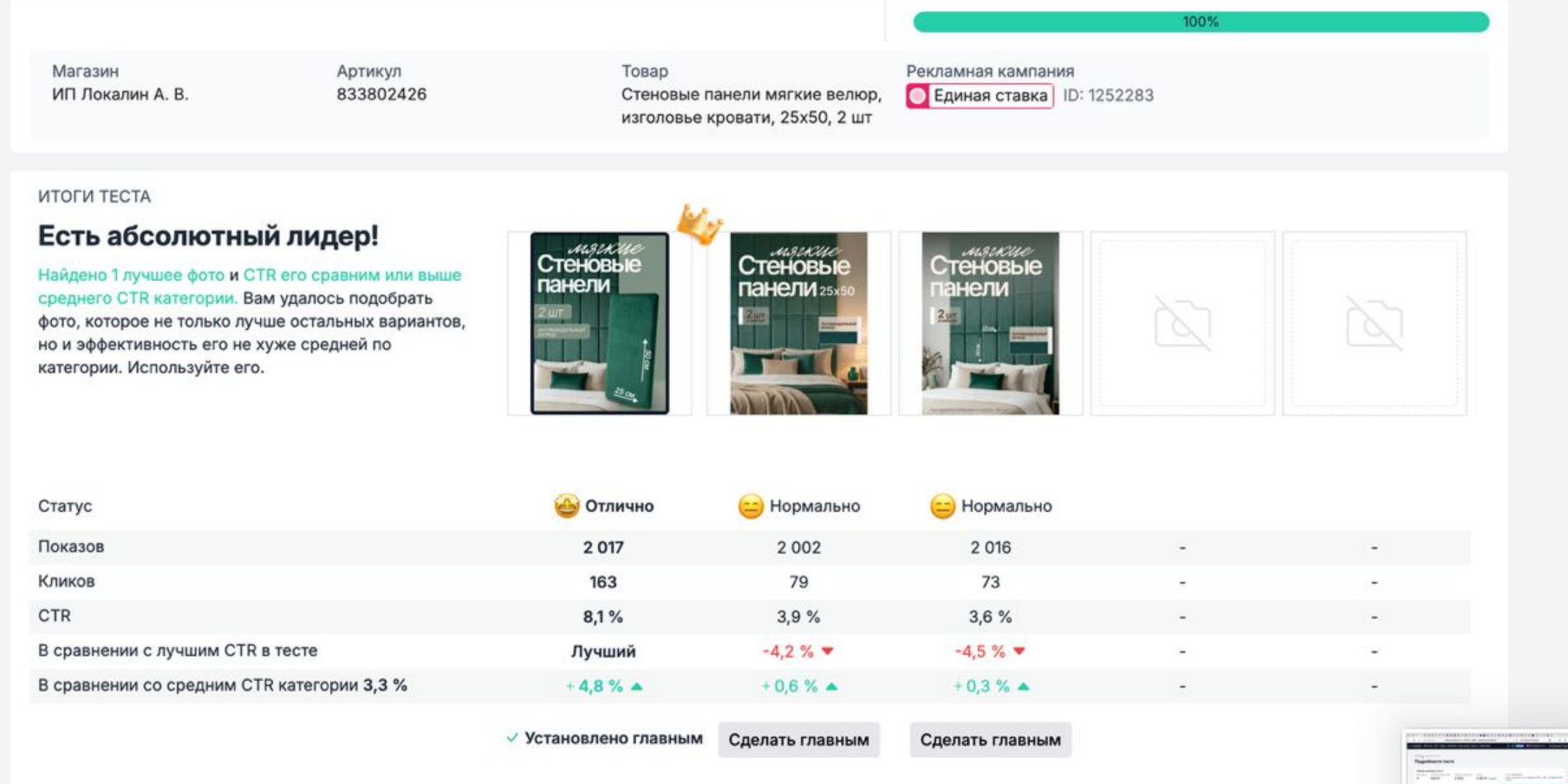Open the Найдено 1 лучшее фото link
The width and height of the screenshot is (1568, 784).
tap(131, 275)
